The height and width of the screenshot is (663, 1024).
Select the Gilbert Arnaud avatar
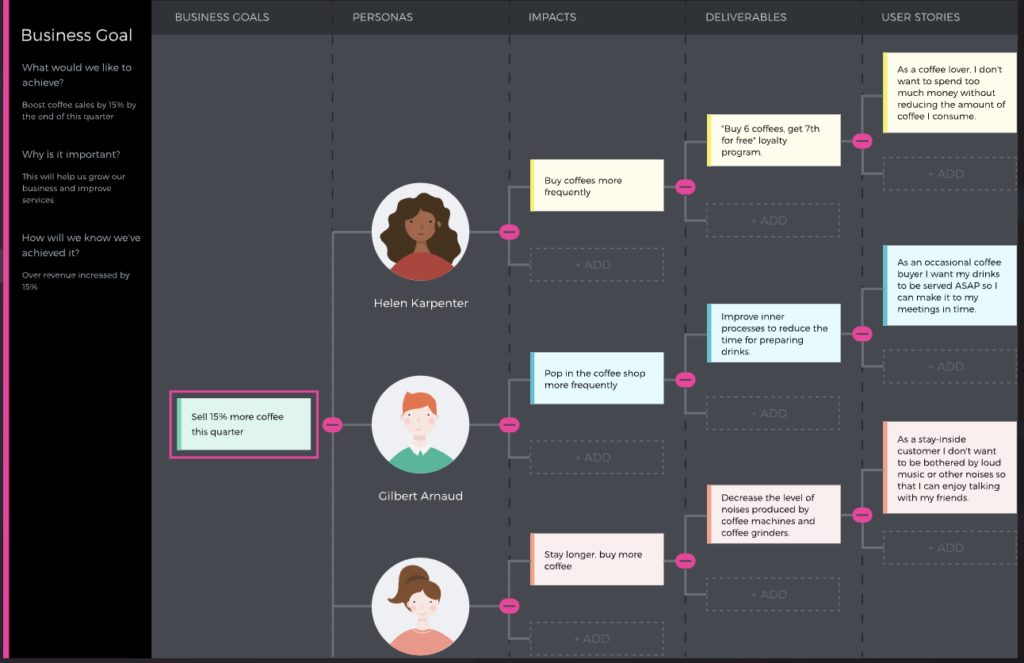tap(420, 424)
